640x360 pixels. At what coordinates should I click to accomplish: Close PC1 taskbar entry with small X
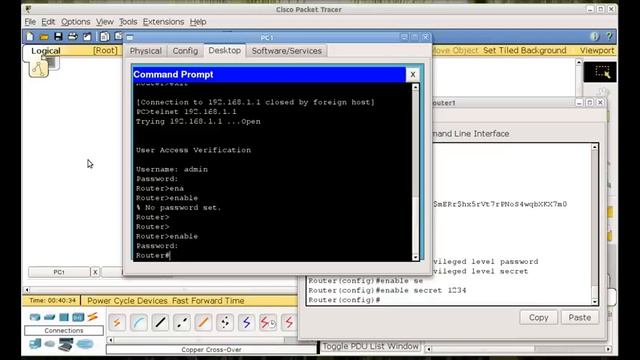[x=95, y=272]
